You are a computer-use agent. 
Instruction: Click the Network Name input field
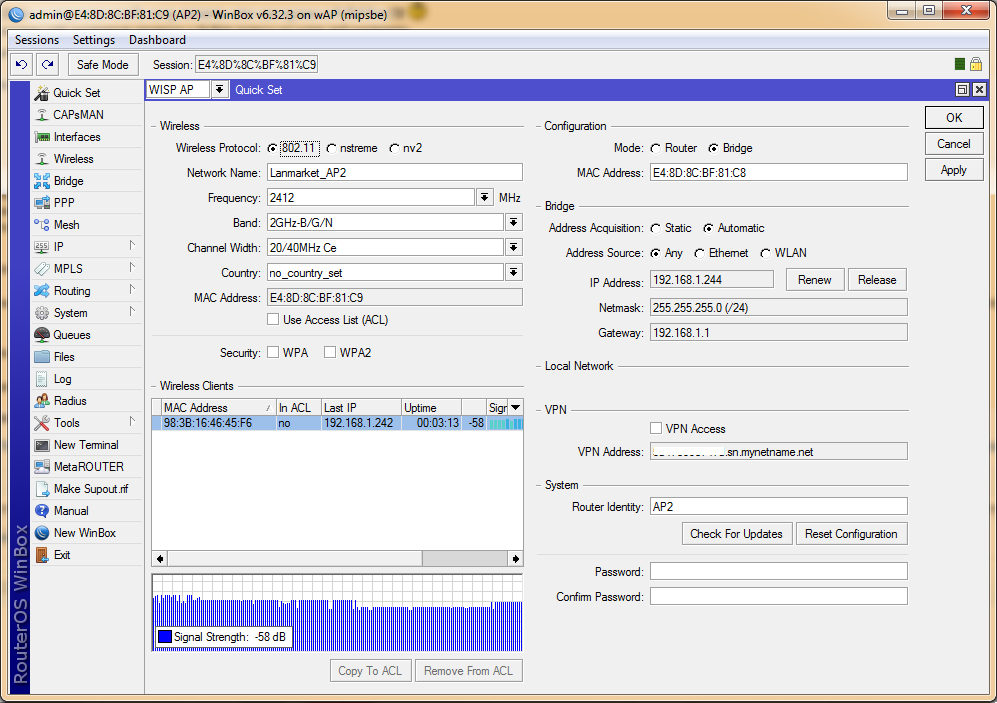point(394,172)
